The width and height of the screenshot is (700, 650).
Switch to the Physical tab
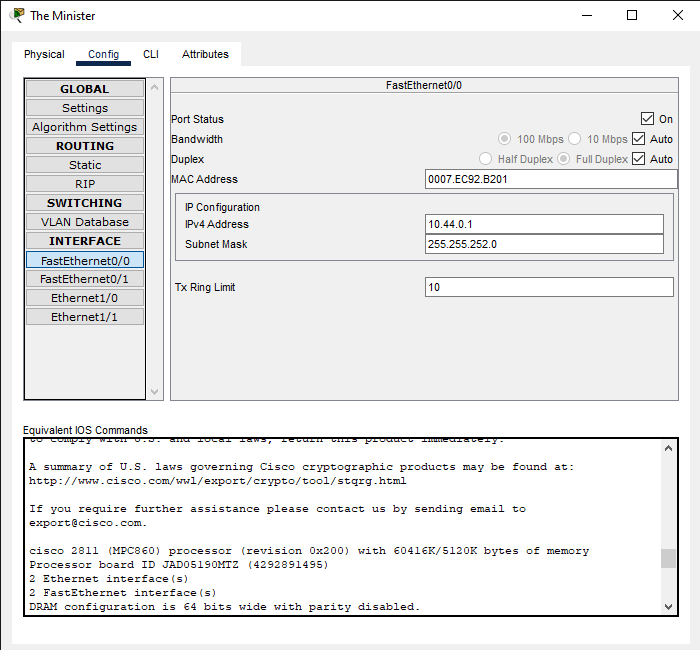(x=44, y=54)
